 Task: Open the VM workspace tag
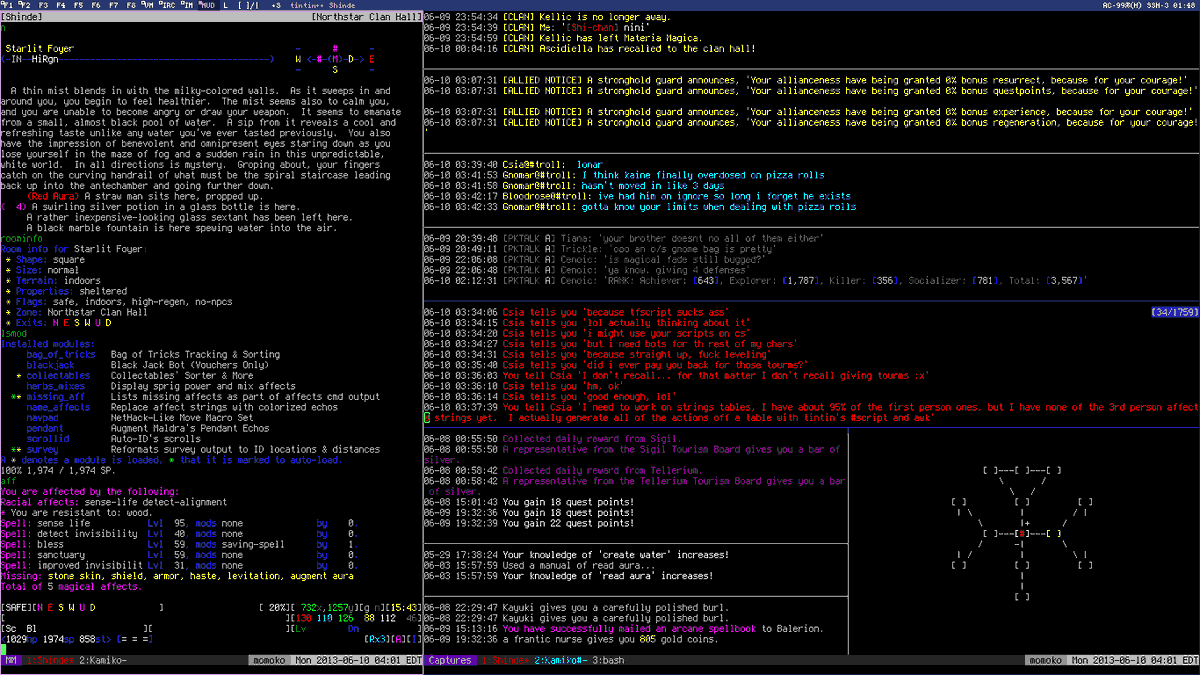149,5
